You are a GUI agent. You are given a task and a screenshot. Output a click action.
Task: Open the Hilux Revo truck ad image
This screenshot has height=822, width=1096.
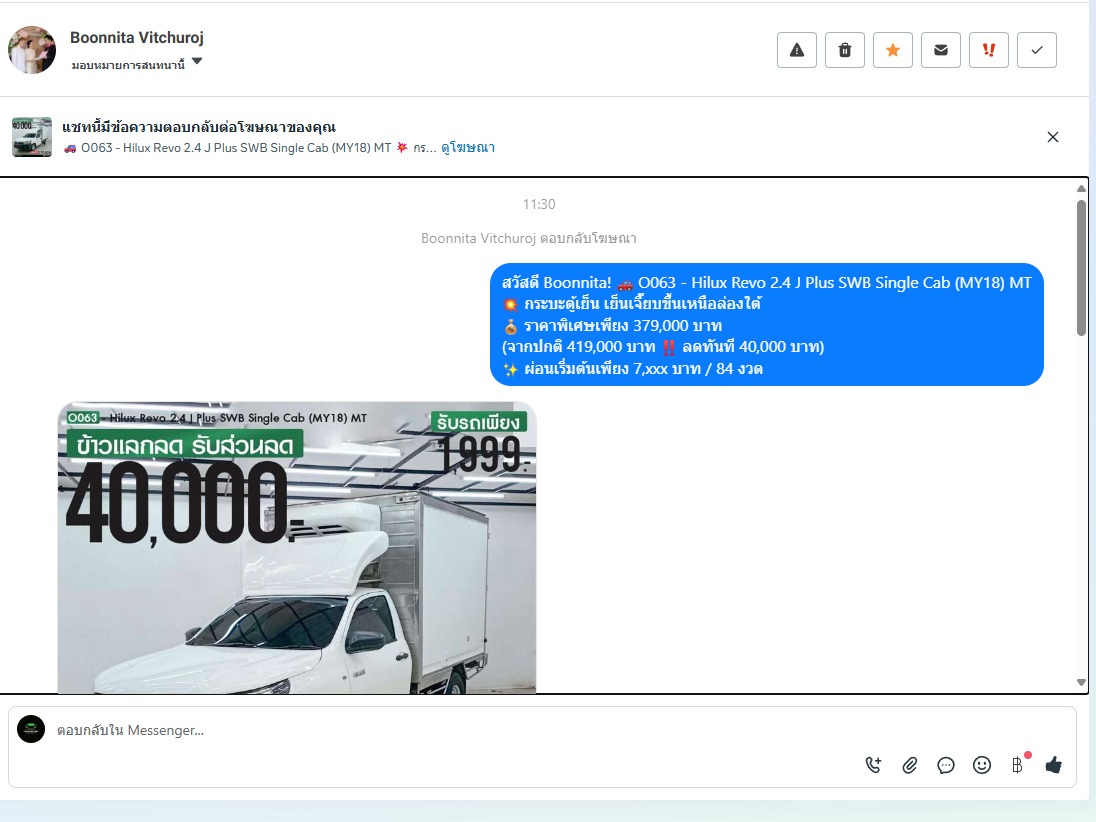(x=297, y=547)
